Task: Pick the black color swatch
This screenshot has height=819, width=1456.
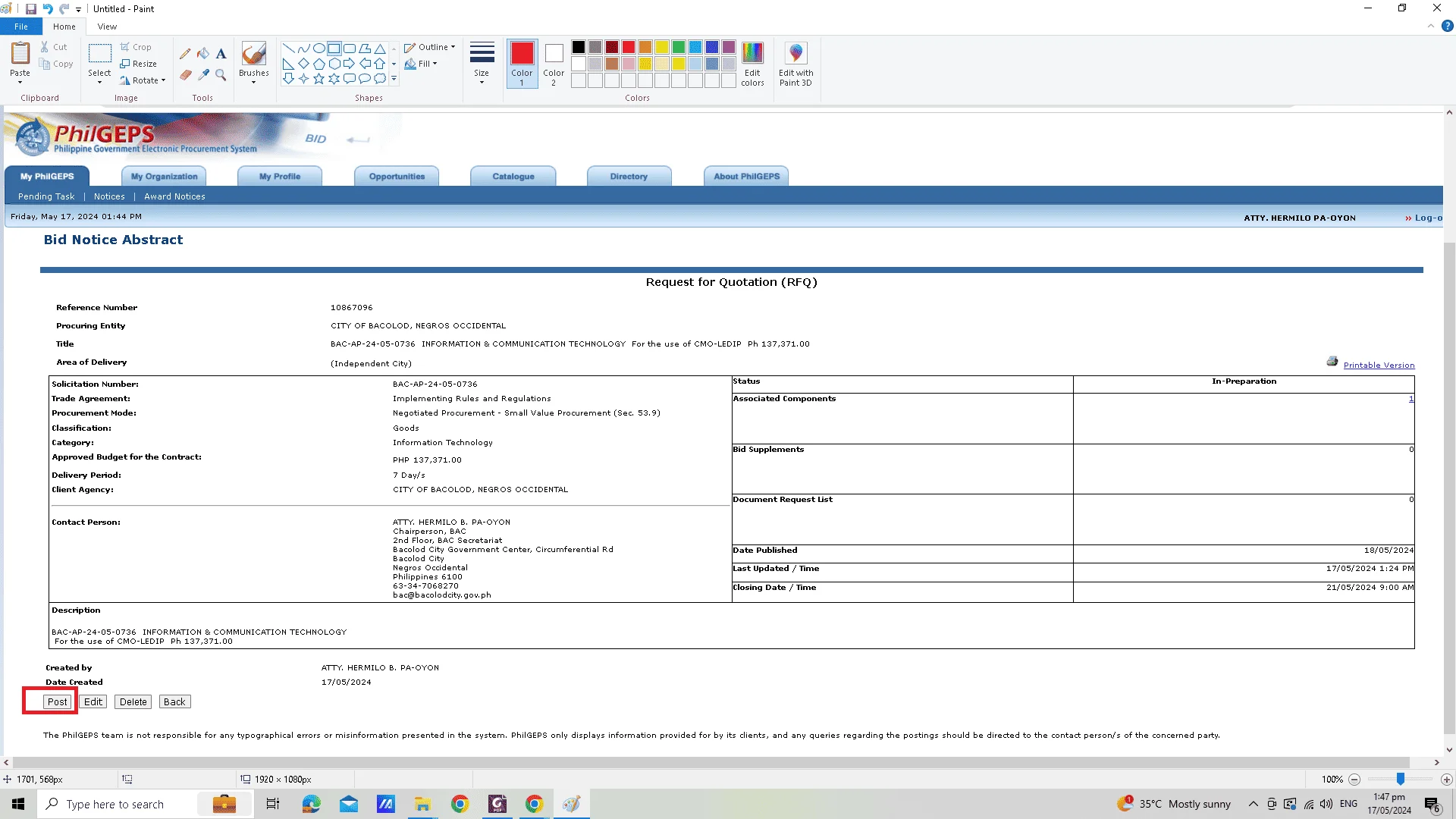Action: coord(579,47)
